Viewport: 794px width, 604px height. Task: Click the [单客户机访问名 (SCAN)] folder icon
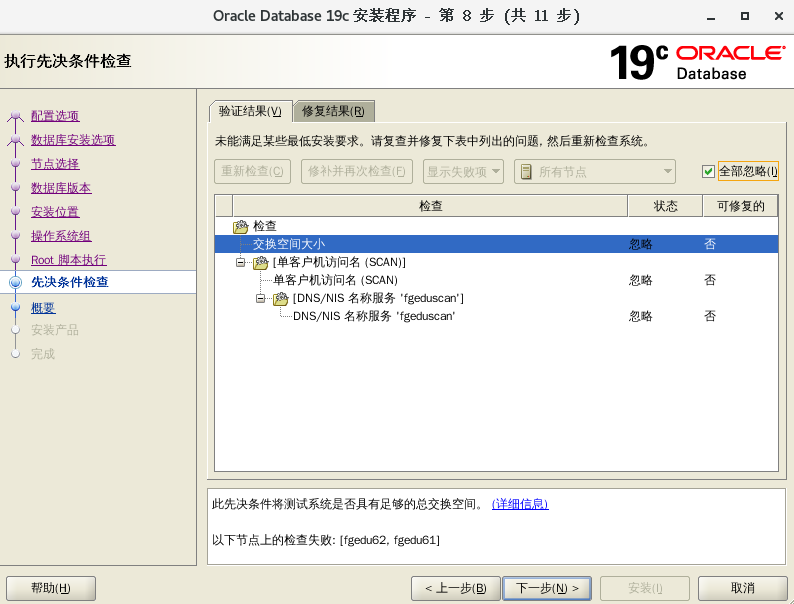pyautogui.click(x=260, y=262)
